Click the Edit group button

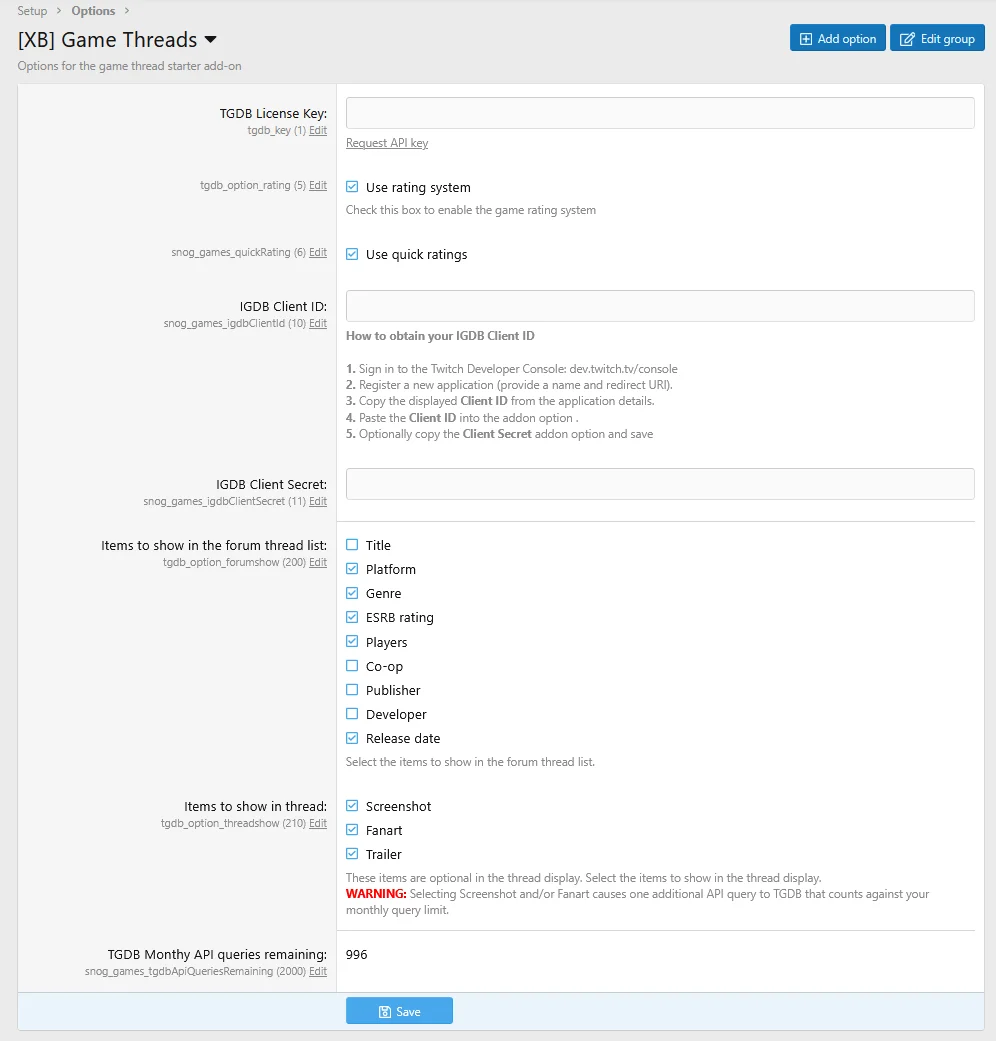pos(937,39)
